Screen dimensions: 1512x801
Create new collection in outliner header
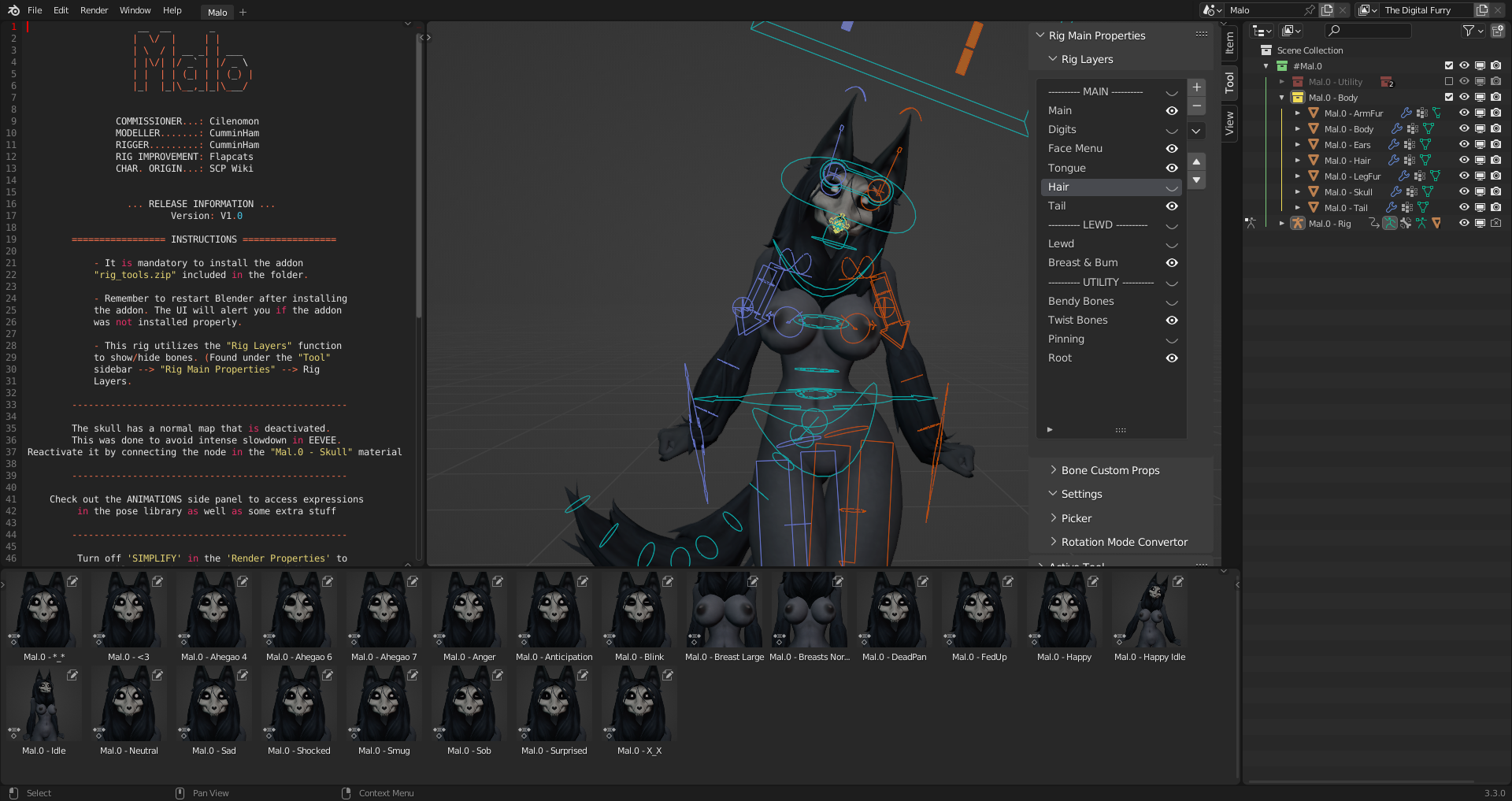tap(1497, 31)
